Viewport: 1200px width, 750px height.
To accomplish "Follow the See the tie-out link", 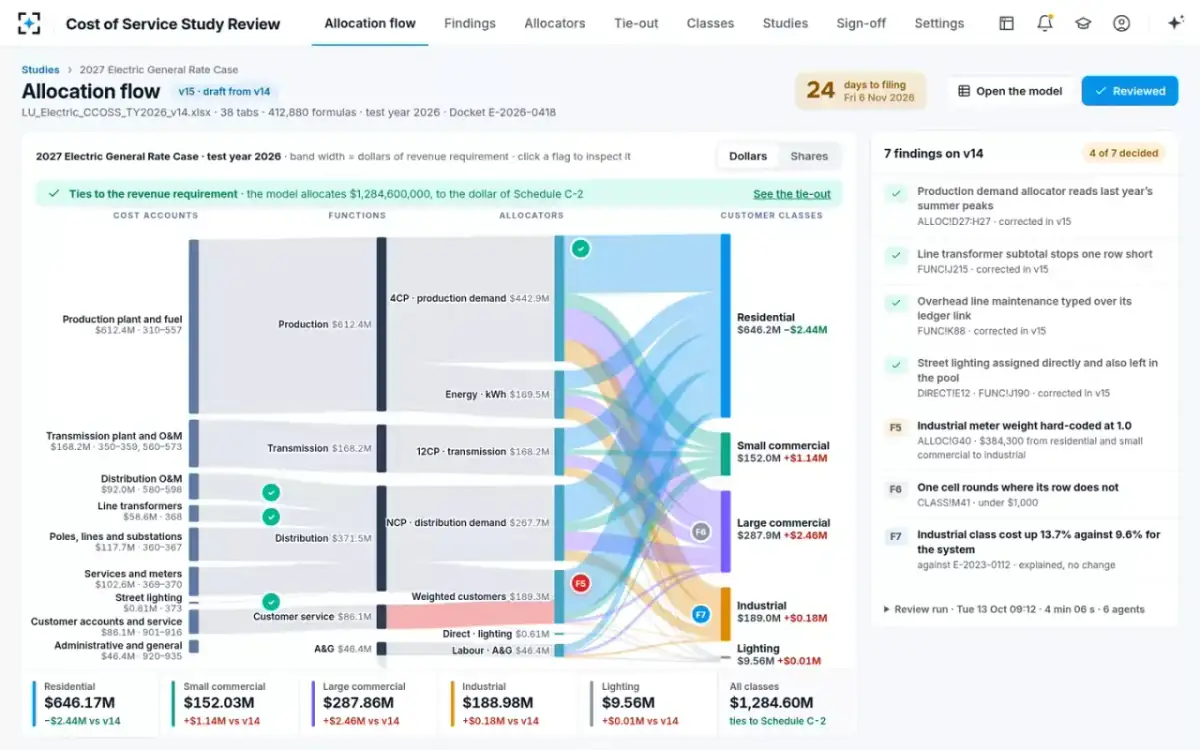I will pyautogui.click(x=792, y=194).
